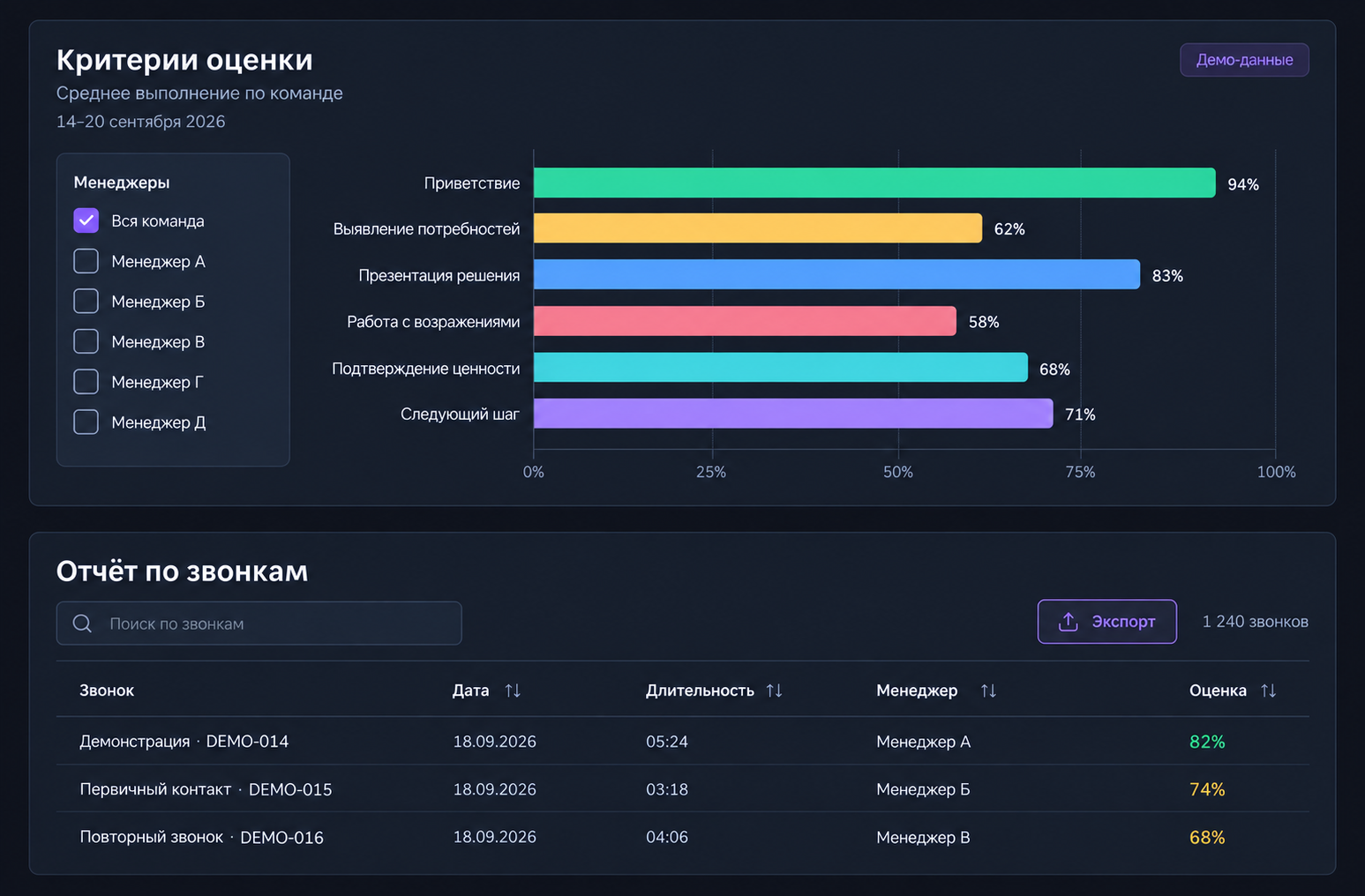Enable the Менеджер Г checkbox

86,382
